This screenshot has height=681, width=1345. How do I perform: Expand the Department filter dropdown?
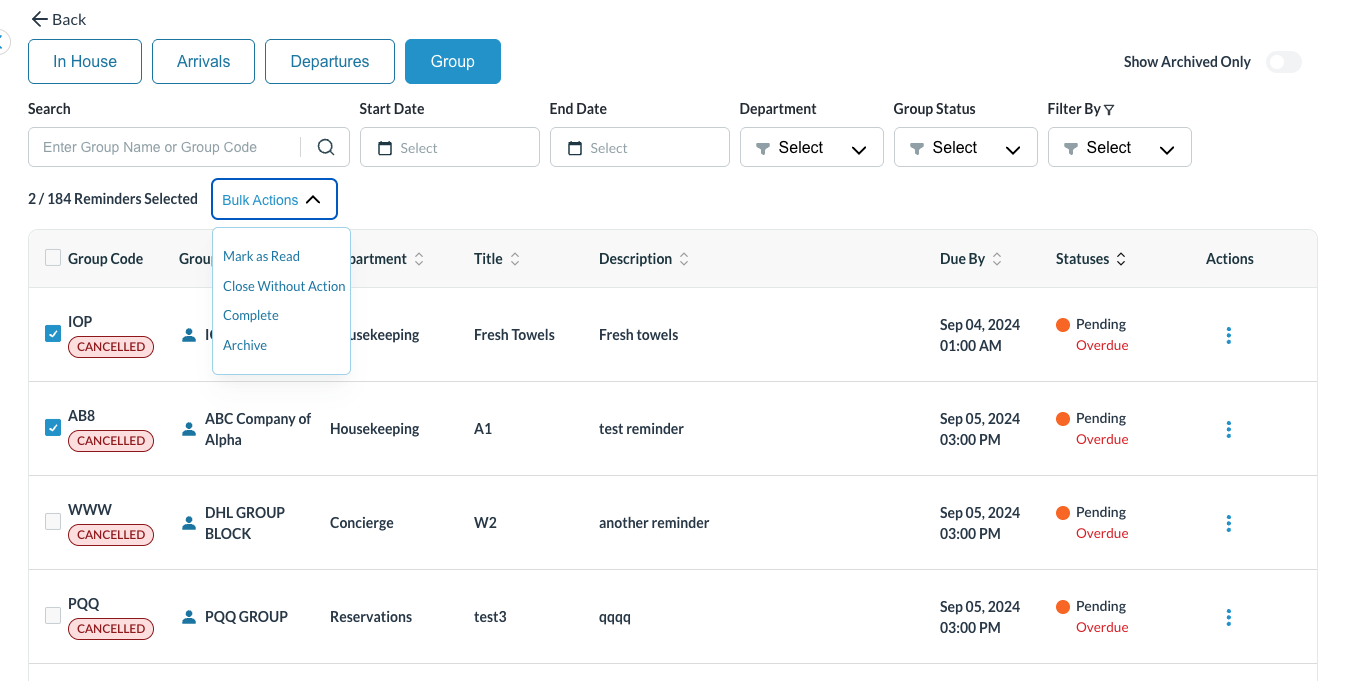point(811,147)
